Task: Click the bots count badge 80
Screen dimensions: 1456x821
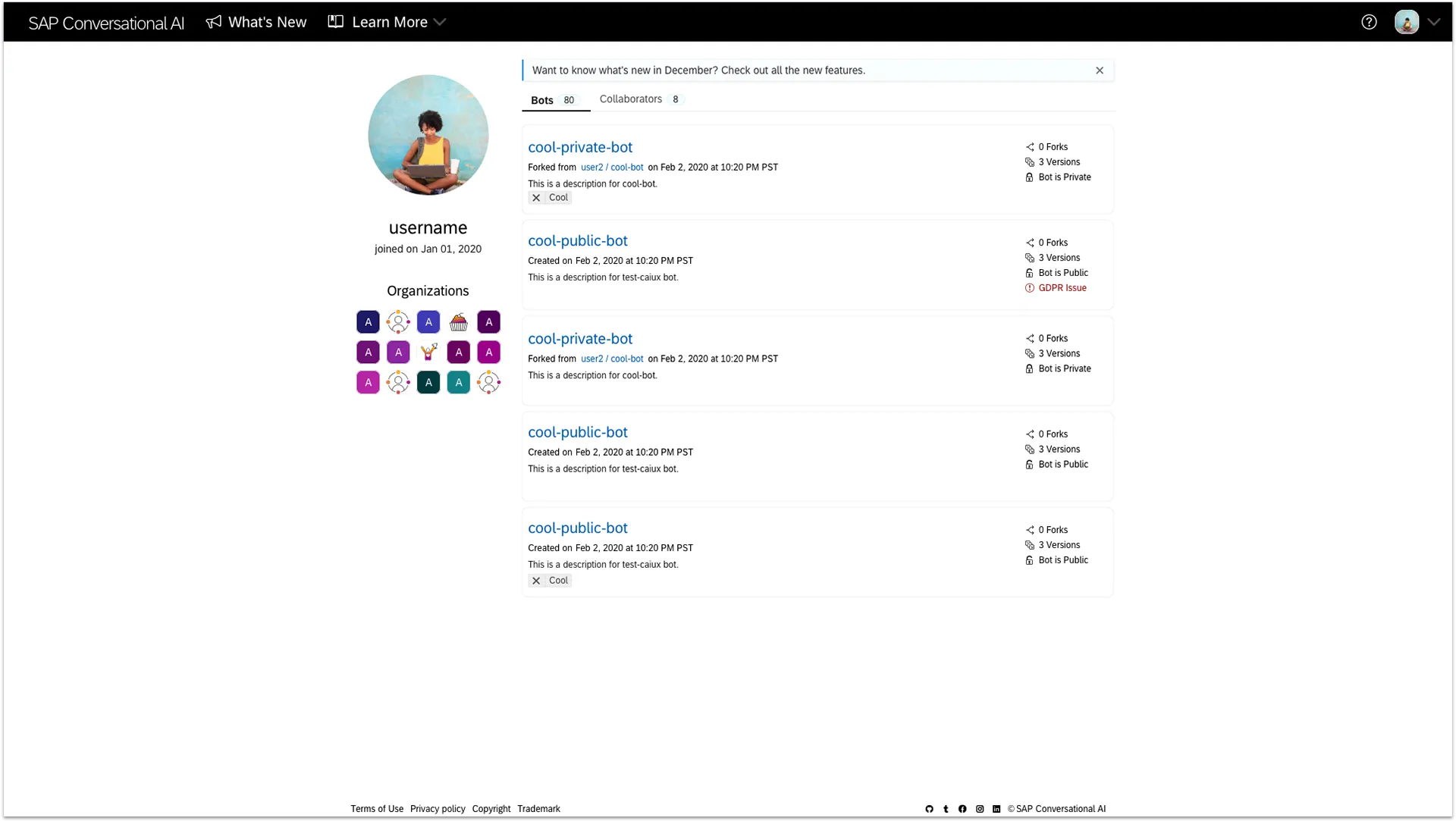Action: (x=569, y=101)
